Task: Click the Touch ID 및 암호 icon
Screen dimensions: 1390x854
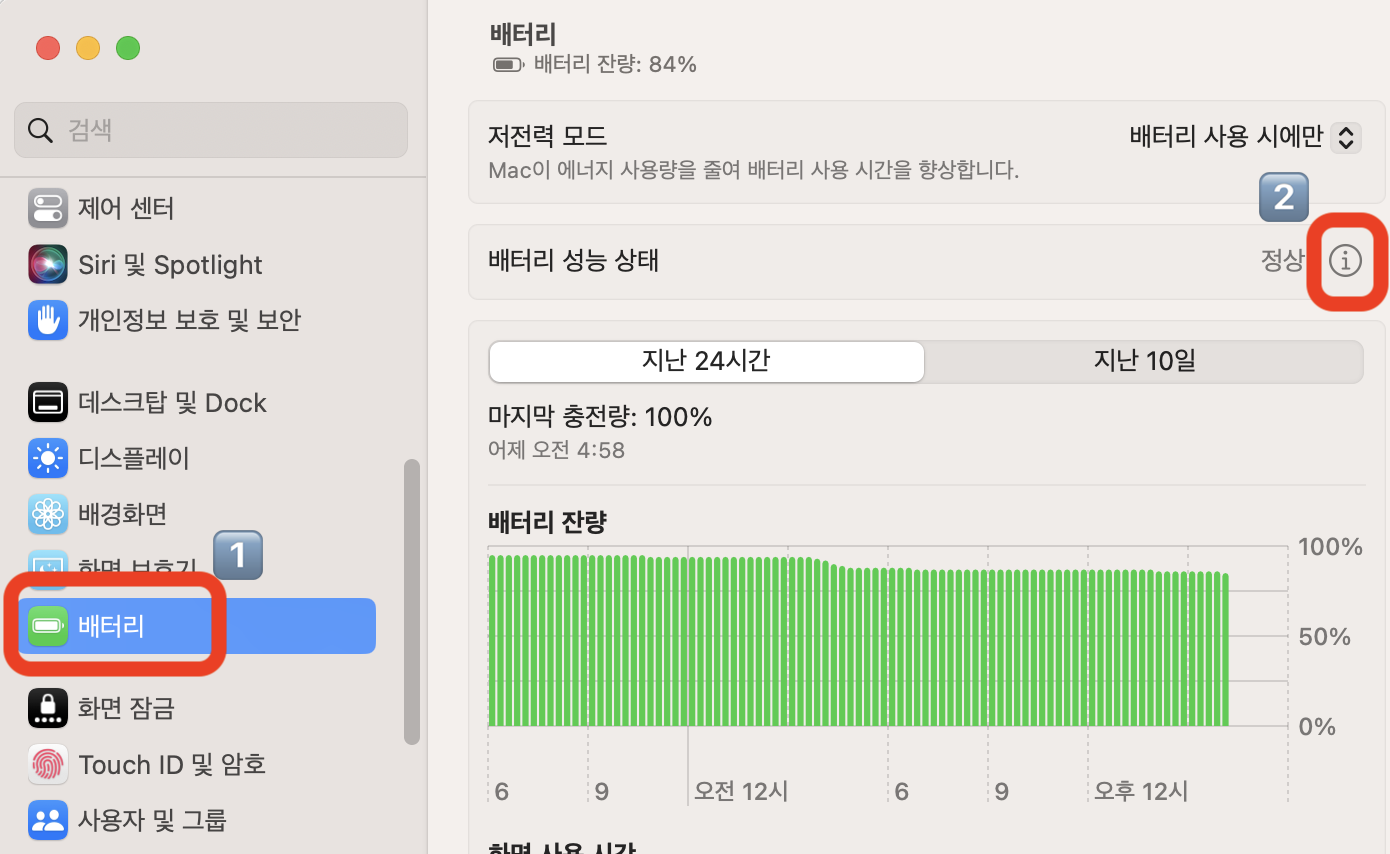Action: pyautogui.click(x=47, y=764)
